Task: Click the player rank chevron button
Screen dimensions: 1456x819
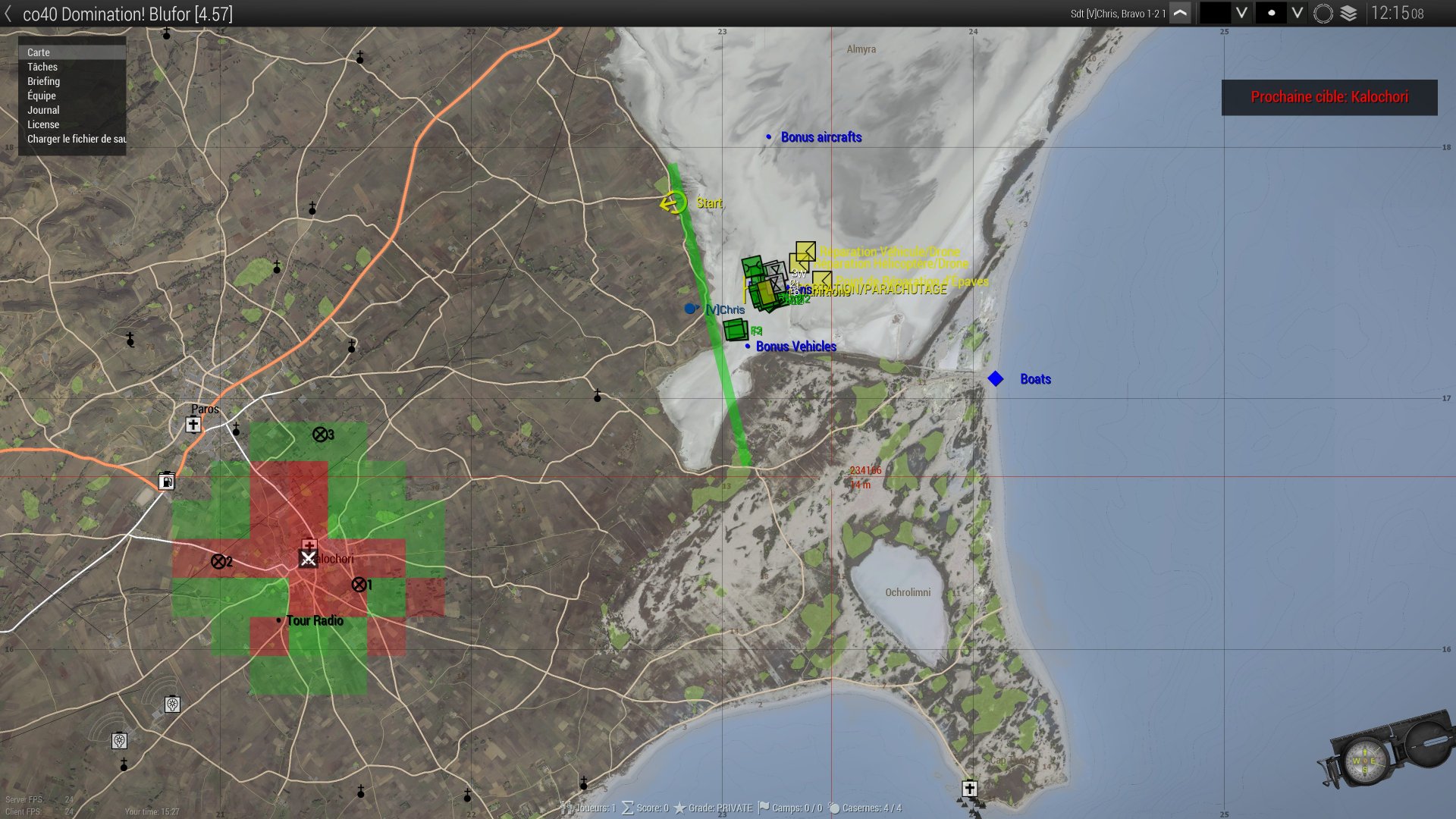Action: [x=1180, y=14]
